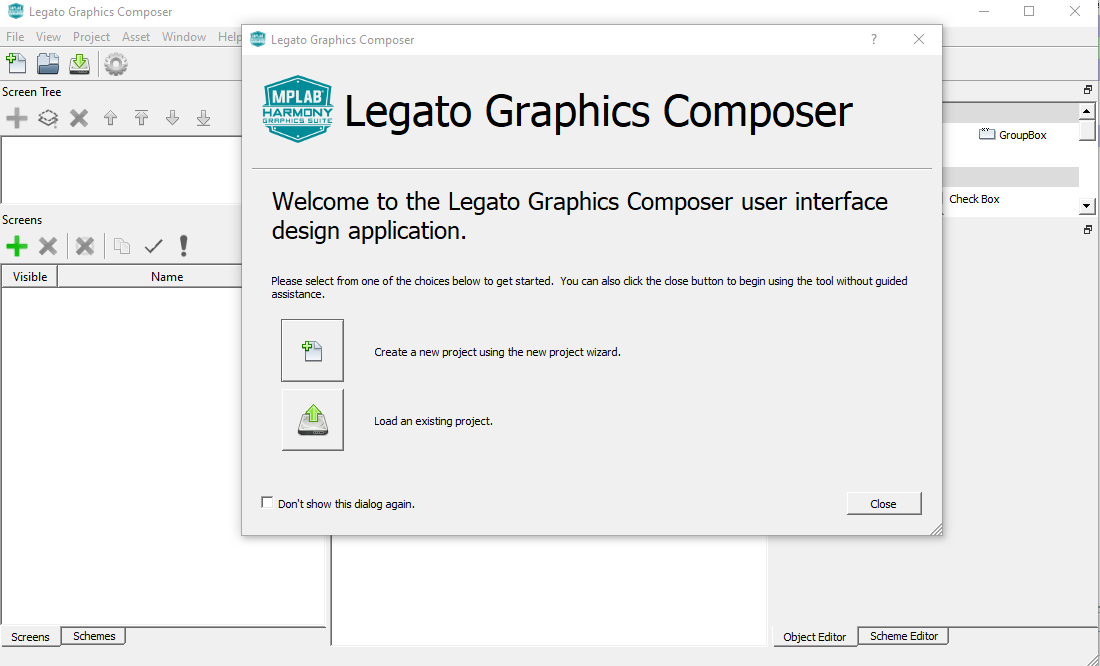Open the Project menu
This screenshot has width=1100, height=666.
point(91,36)
